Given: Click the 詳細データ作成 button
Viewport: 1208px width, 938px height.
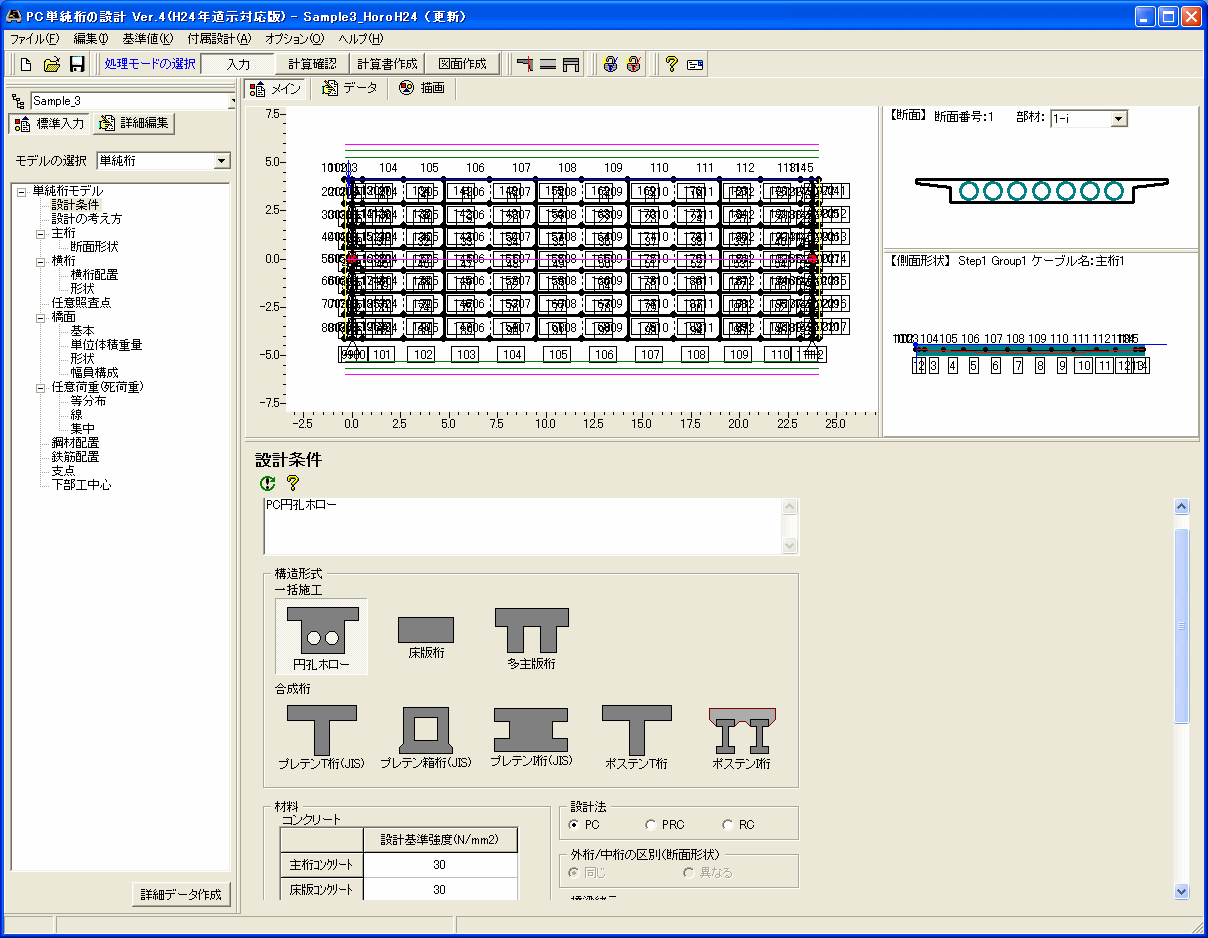Looking at the screenshot, I should pyautogui.click(x=181, y=894).
